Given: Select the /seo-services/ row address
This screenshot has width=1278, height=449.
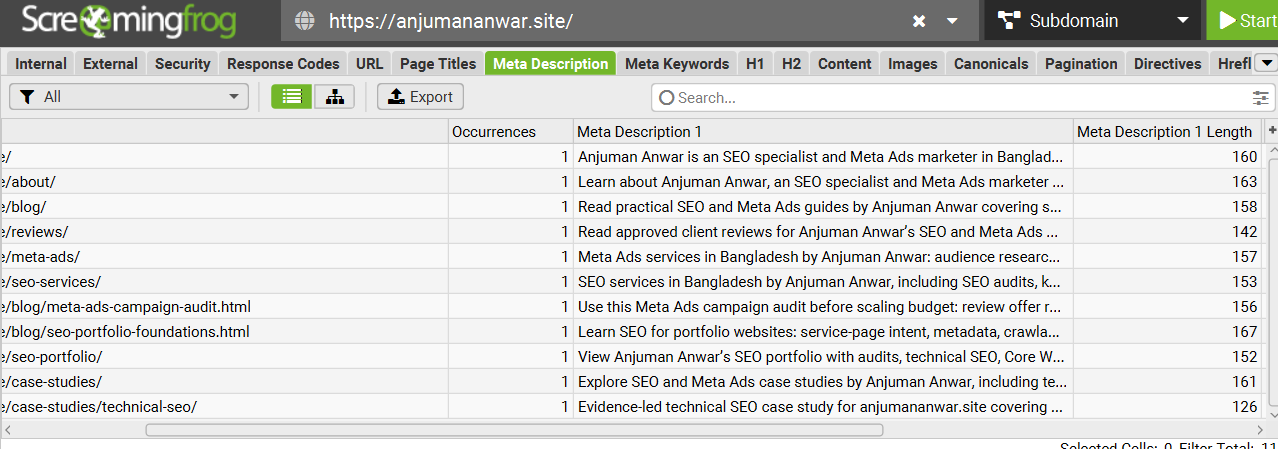Looking at the screenshot, I should pyautogui.click(x=224, y=282).
